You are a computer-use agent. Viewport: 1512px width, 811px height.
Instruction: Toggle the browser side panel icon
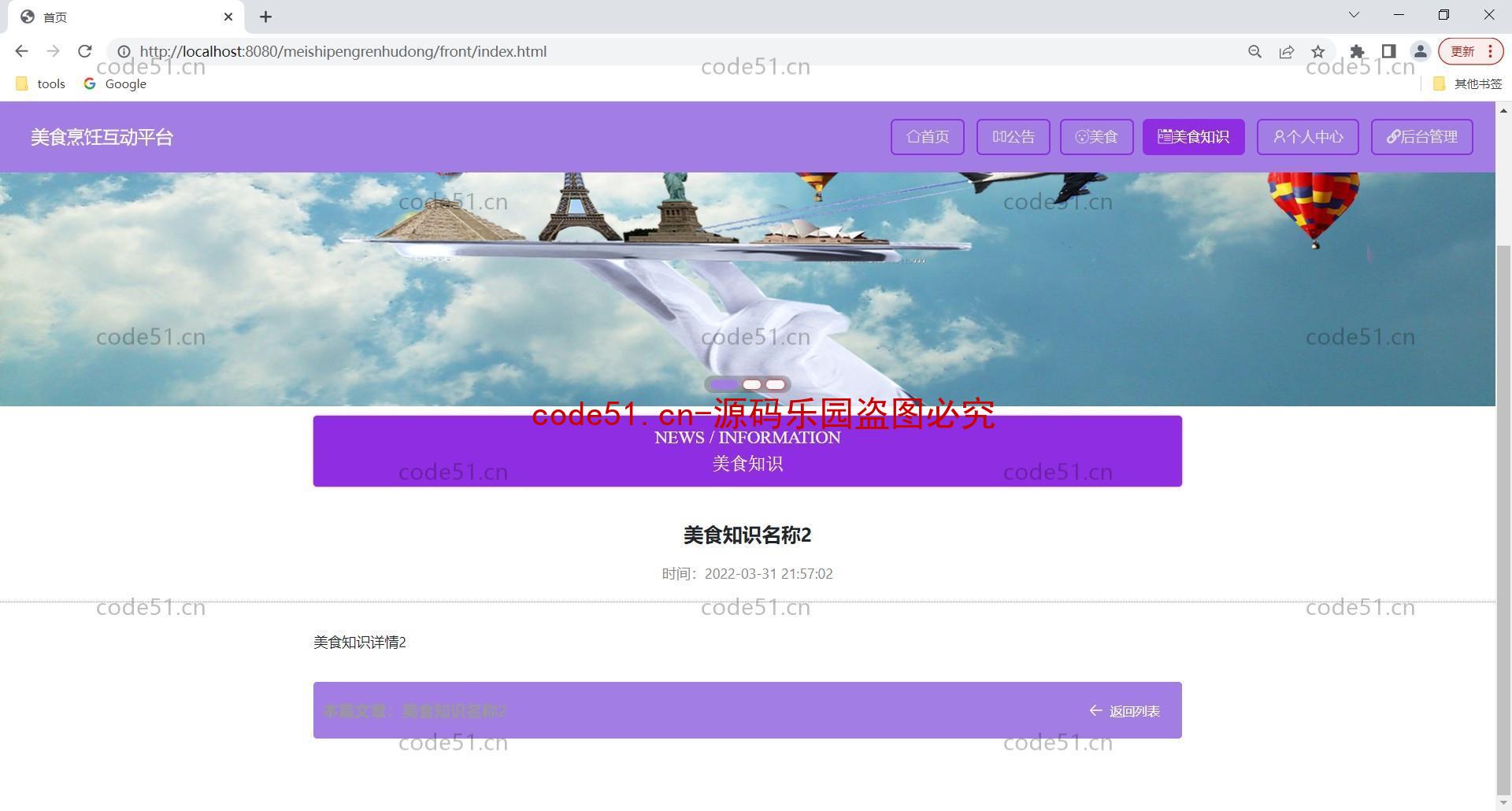click(1388, 51)
